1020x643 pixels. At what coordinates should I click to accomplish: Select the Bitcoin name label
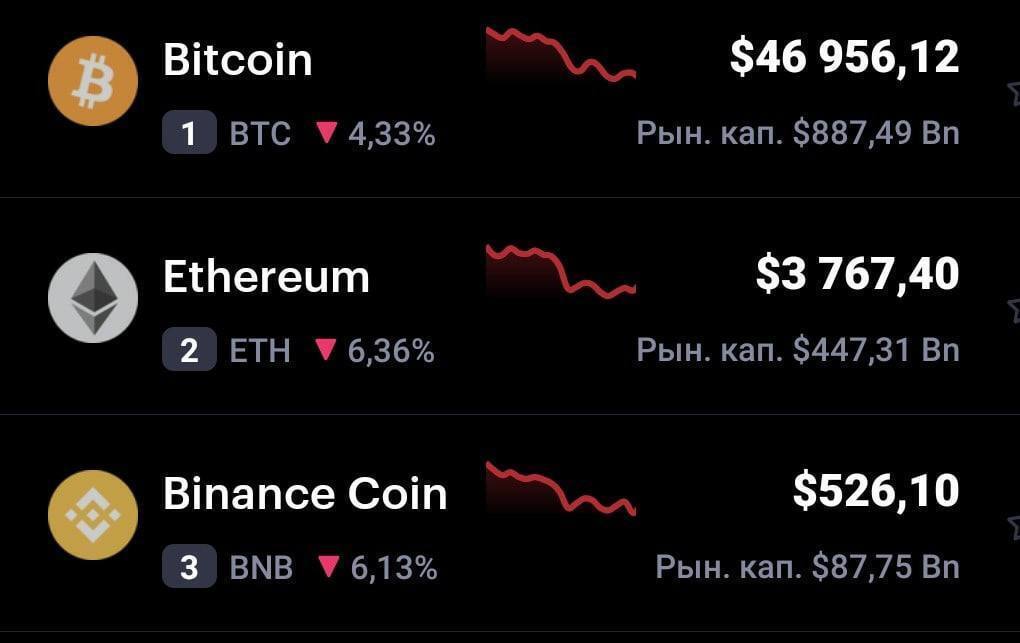238,61
